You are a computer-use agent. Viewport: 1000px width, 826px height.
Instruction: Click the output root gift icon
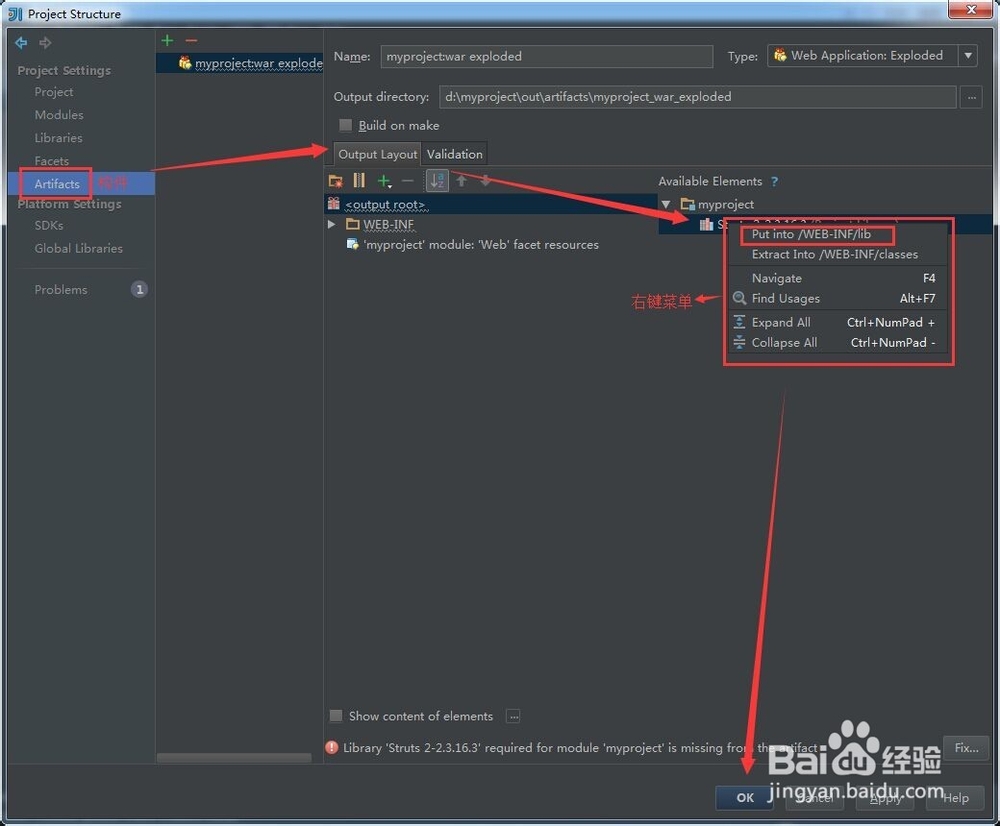coord(334,203)
